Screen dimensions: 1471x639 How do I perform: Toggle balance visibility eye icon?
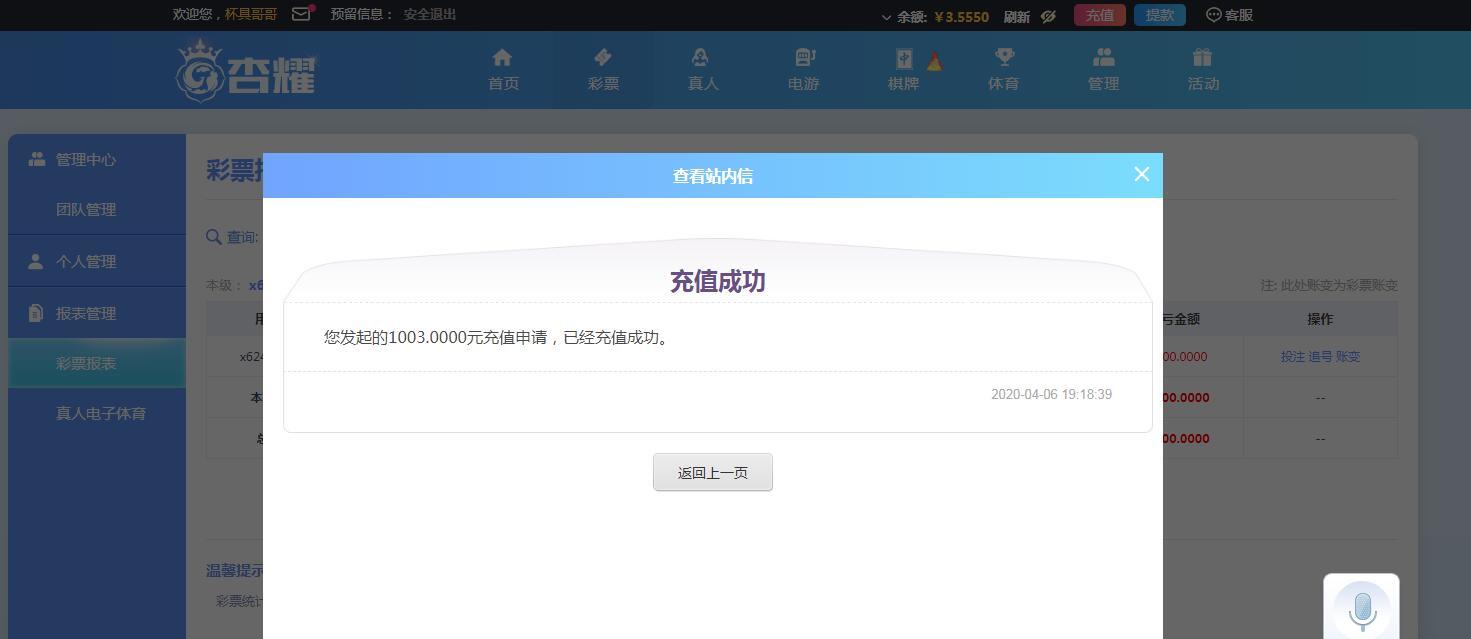1048,16
